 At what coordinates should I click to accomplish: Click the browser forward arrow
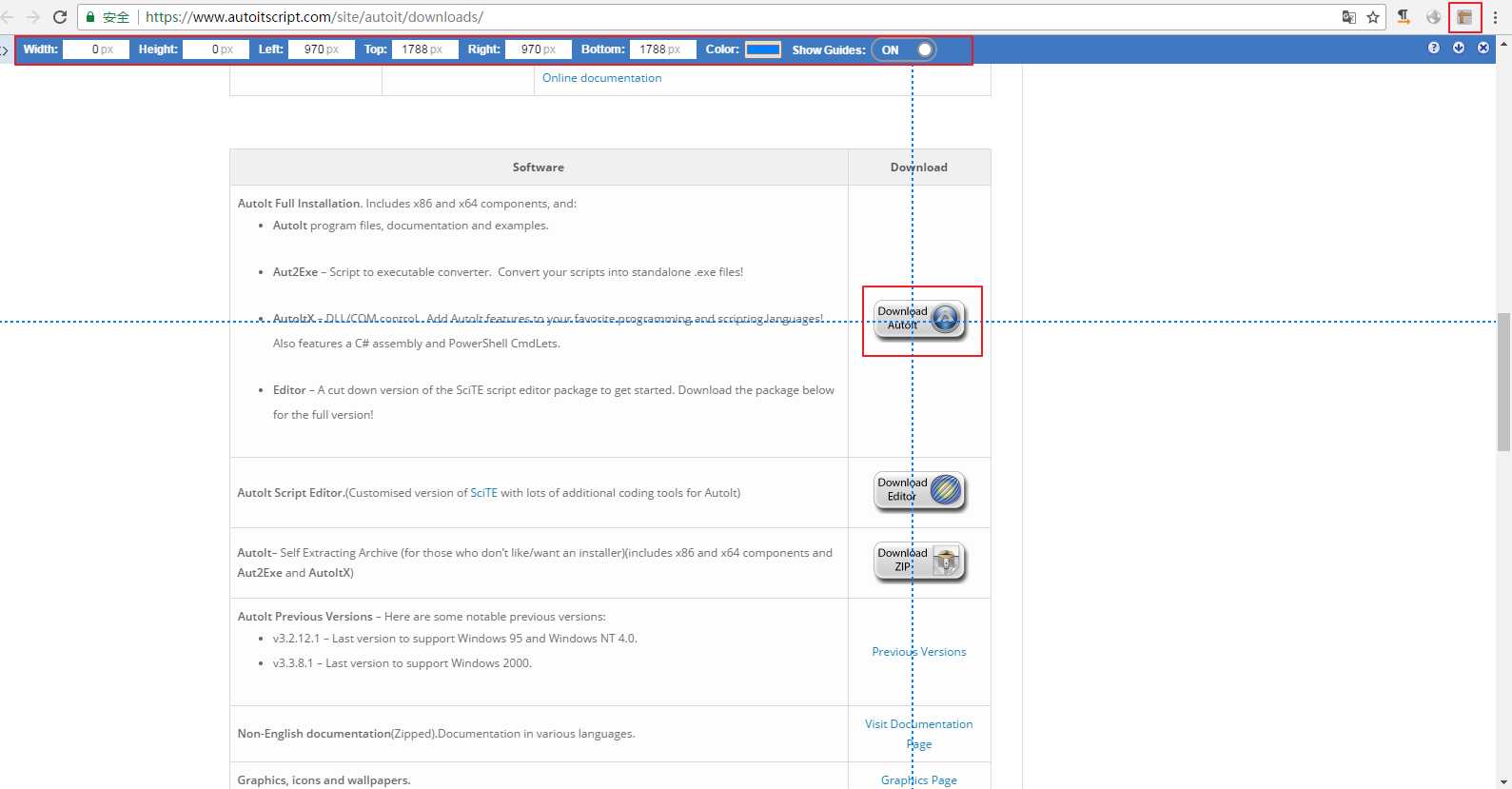[33, 17]
